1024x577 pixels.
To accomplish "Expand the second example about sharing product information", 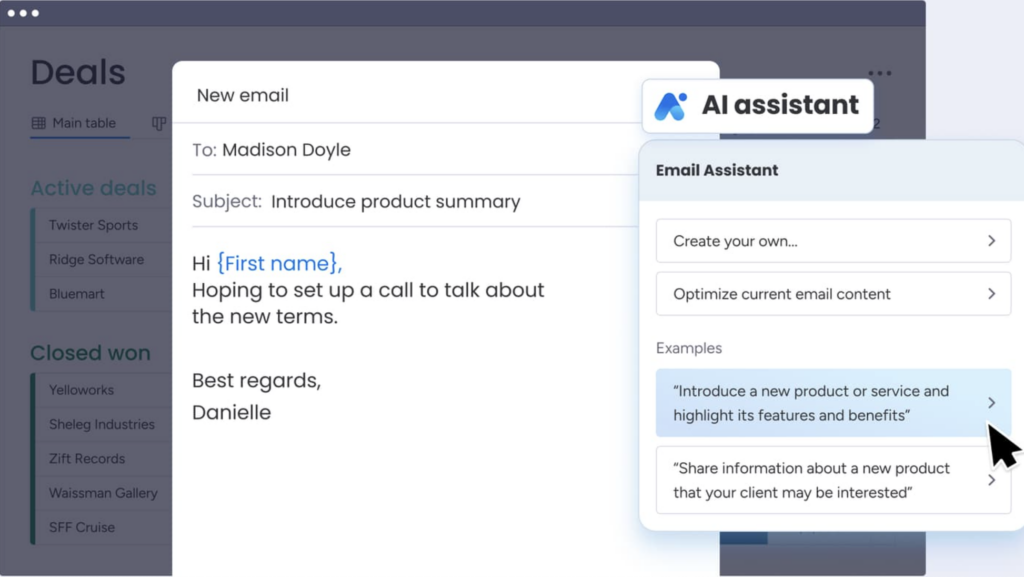I will click(x=833, y=480).
